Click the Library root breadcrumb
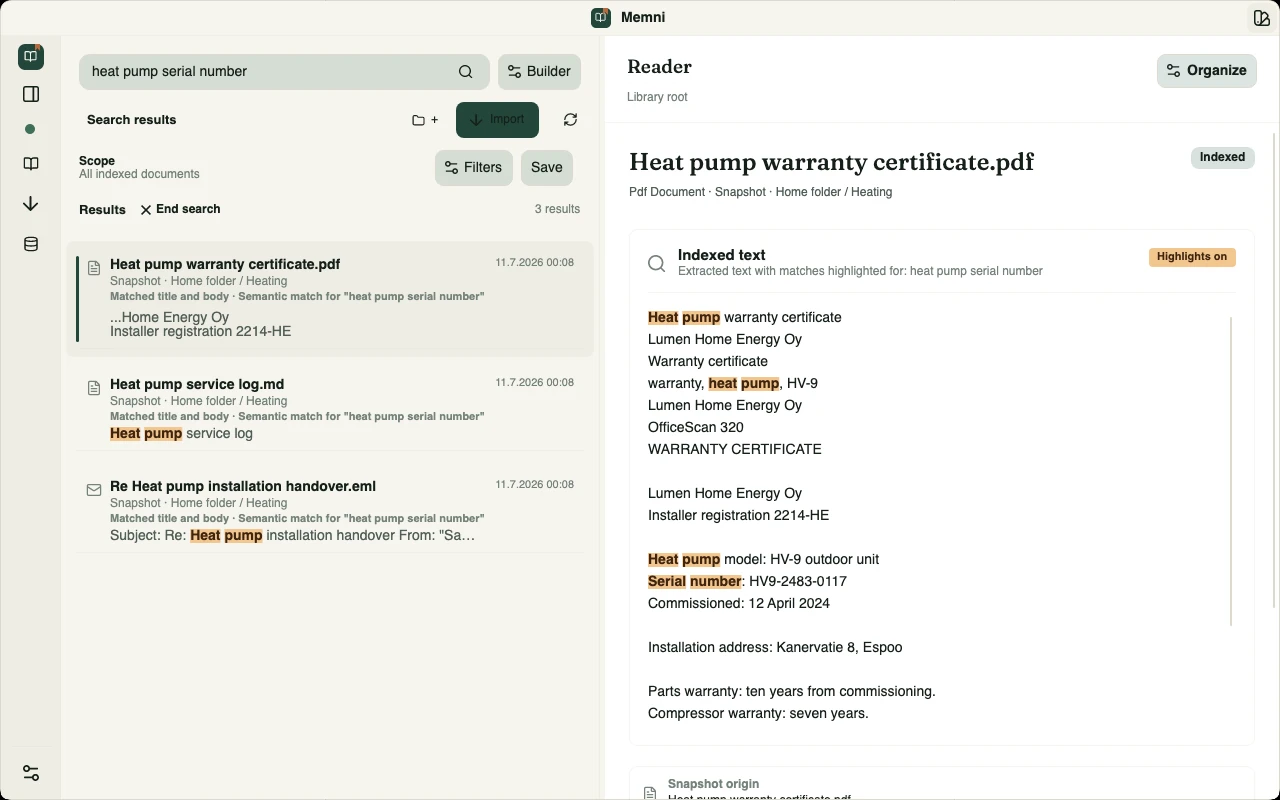Screen dimensions: 1280x800 (x=657, y=97)
